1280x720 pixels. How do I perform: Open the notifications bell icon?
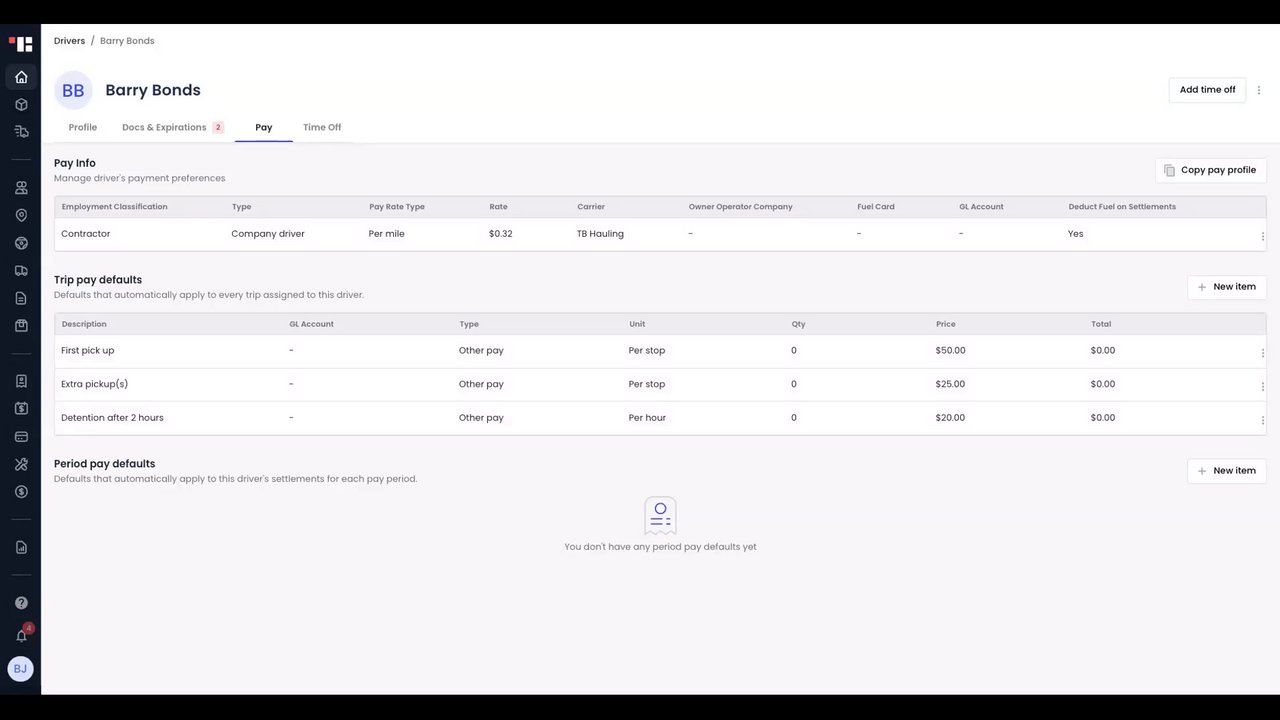pyautogui.click(x=21, y=636)
